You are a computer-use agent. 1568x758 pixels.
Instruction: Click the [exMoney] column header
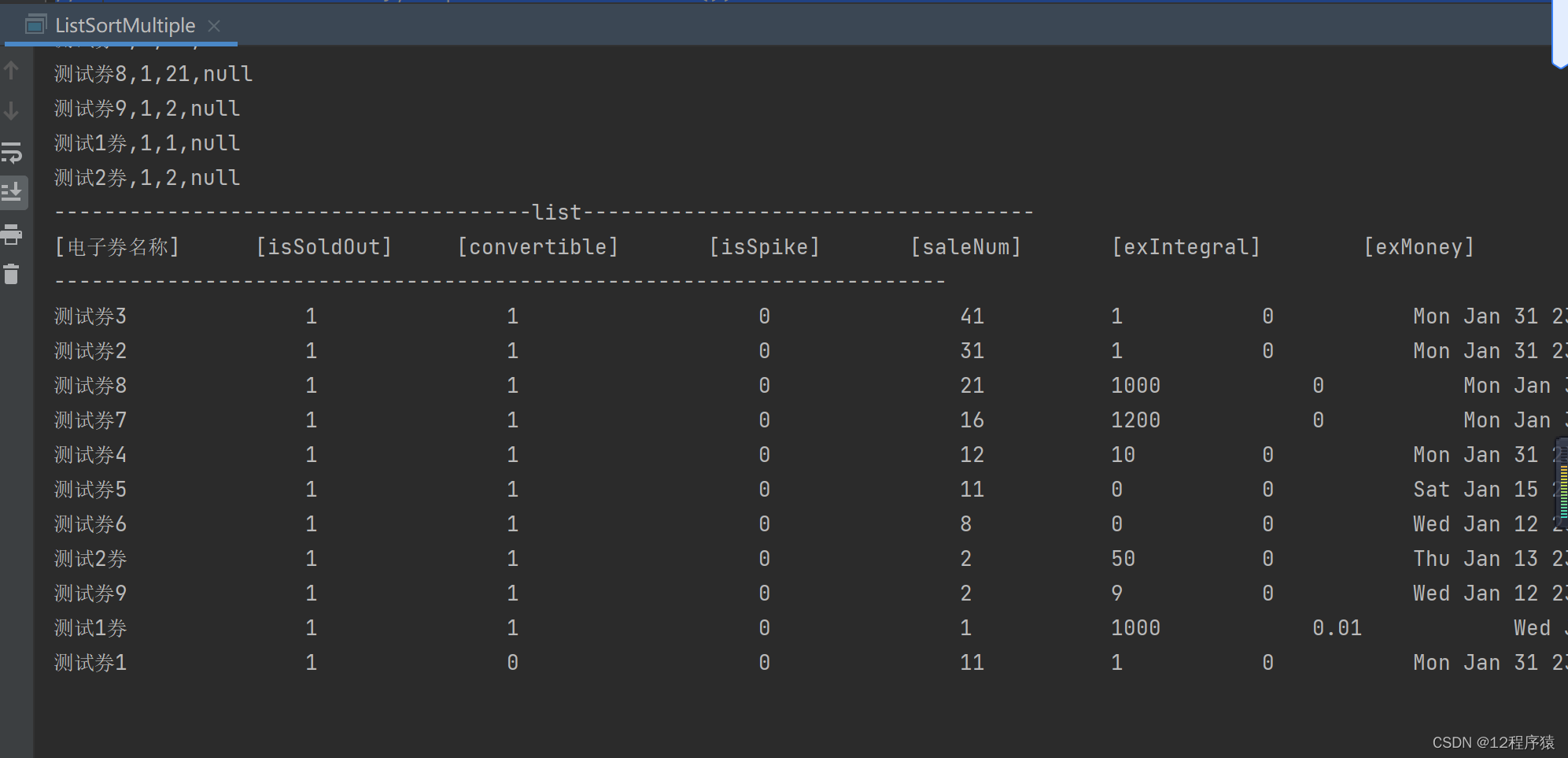coord(1419,247)
